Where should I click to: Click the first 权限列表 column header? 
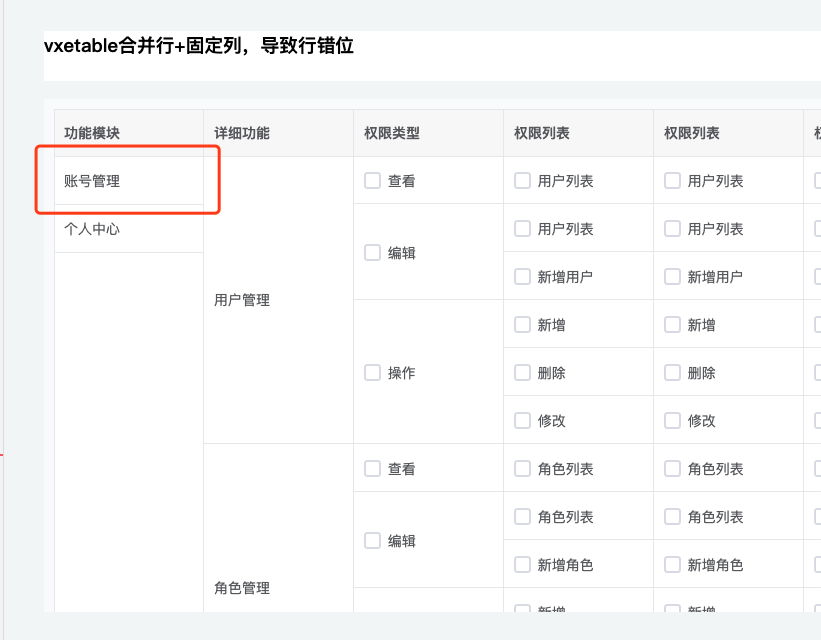click(x=578, y=133)
